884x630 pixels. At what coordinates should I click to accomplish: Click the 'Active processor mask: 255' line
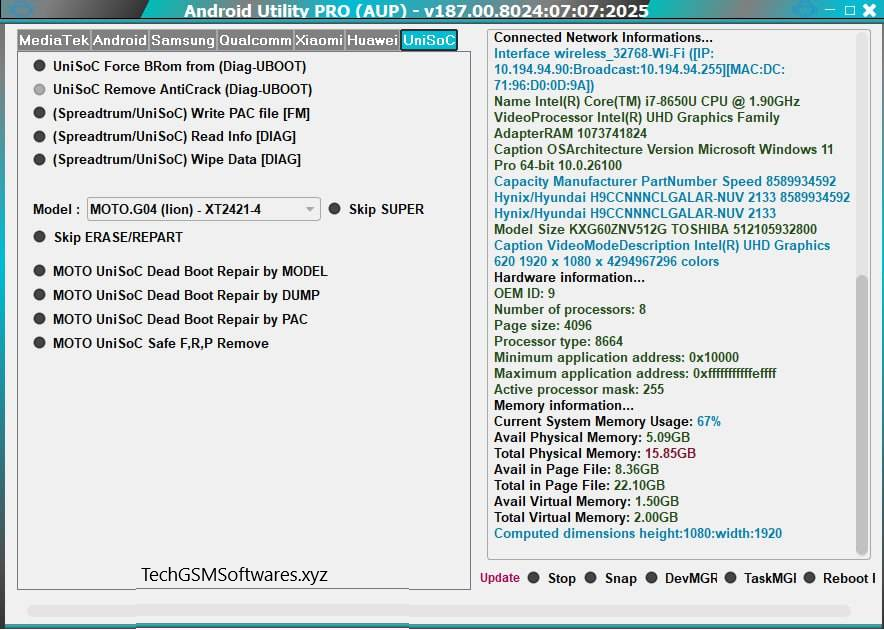click(579, 390)
